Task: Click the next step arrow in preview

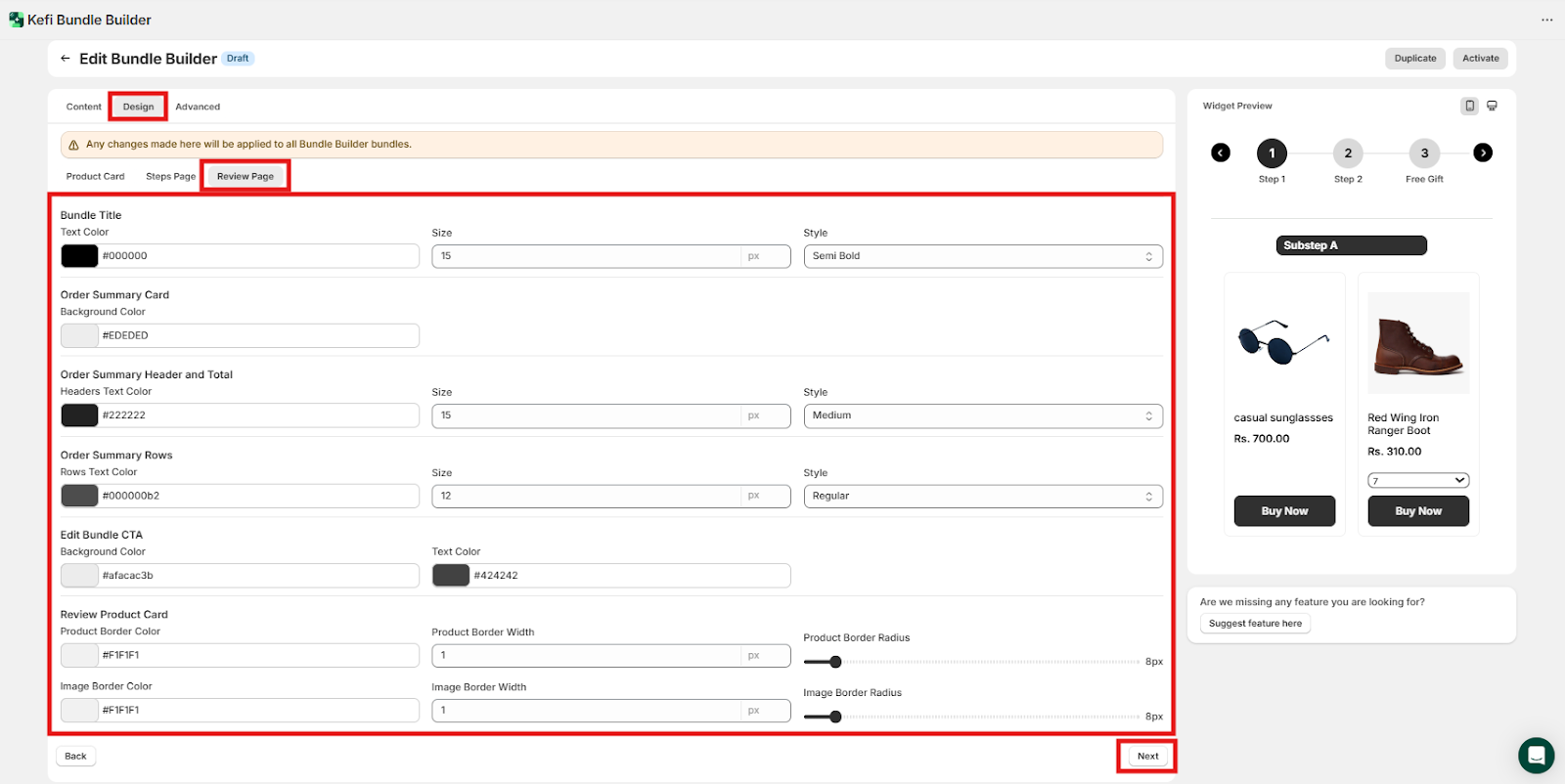Action: click(x=1483, y=152)
